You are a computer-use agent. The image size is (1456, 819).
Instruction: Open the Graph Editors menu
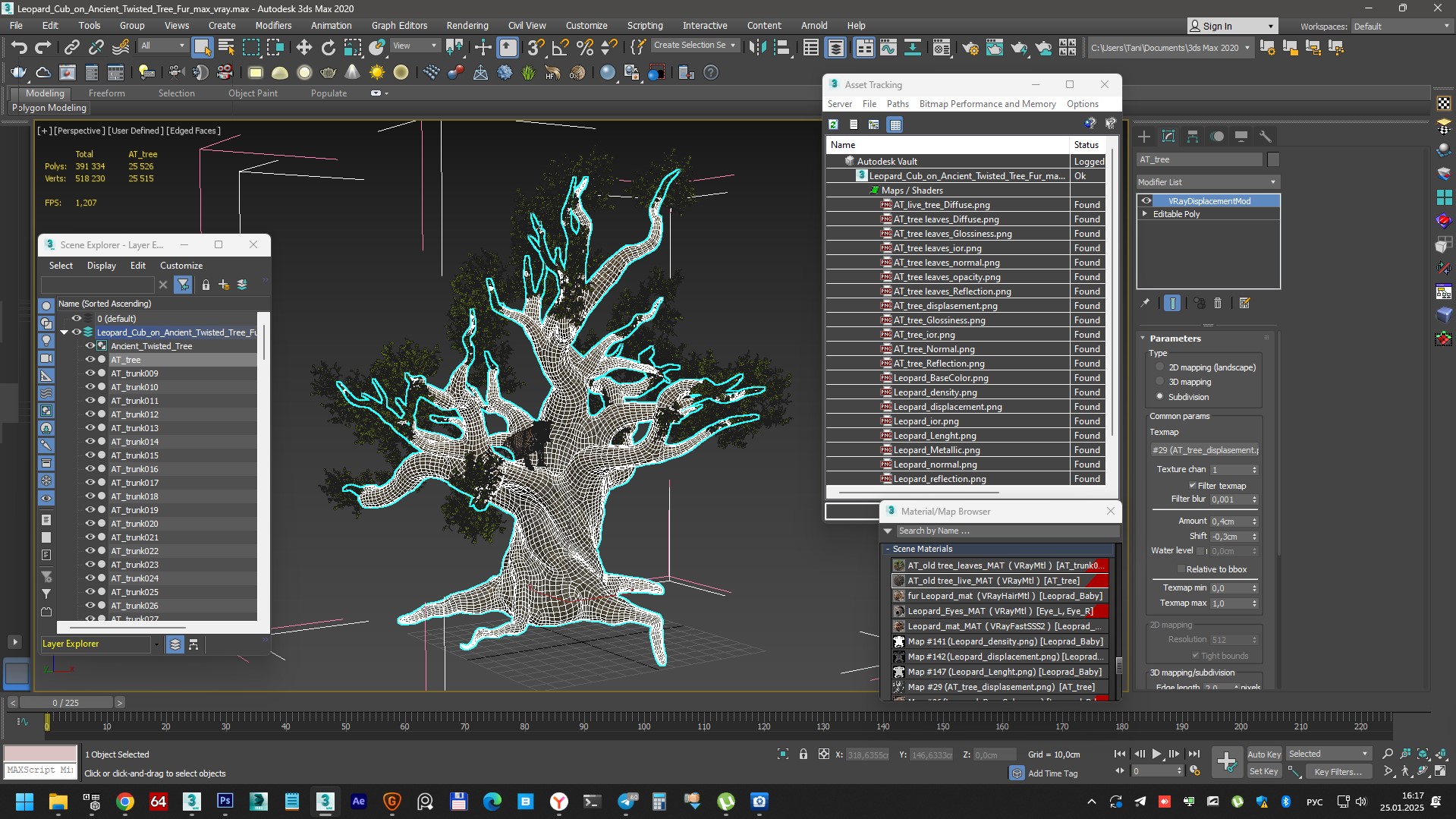(399, 25)
